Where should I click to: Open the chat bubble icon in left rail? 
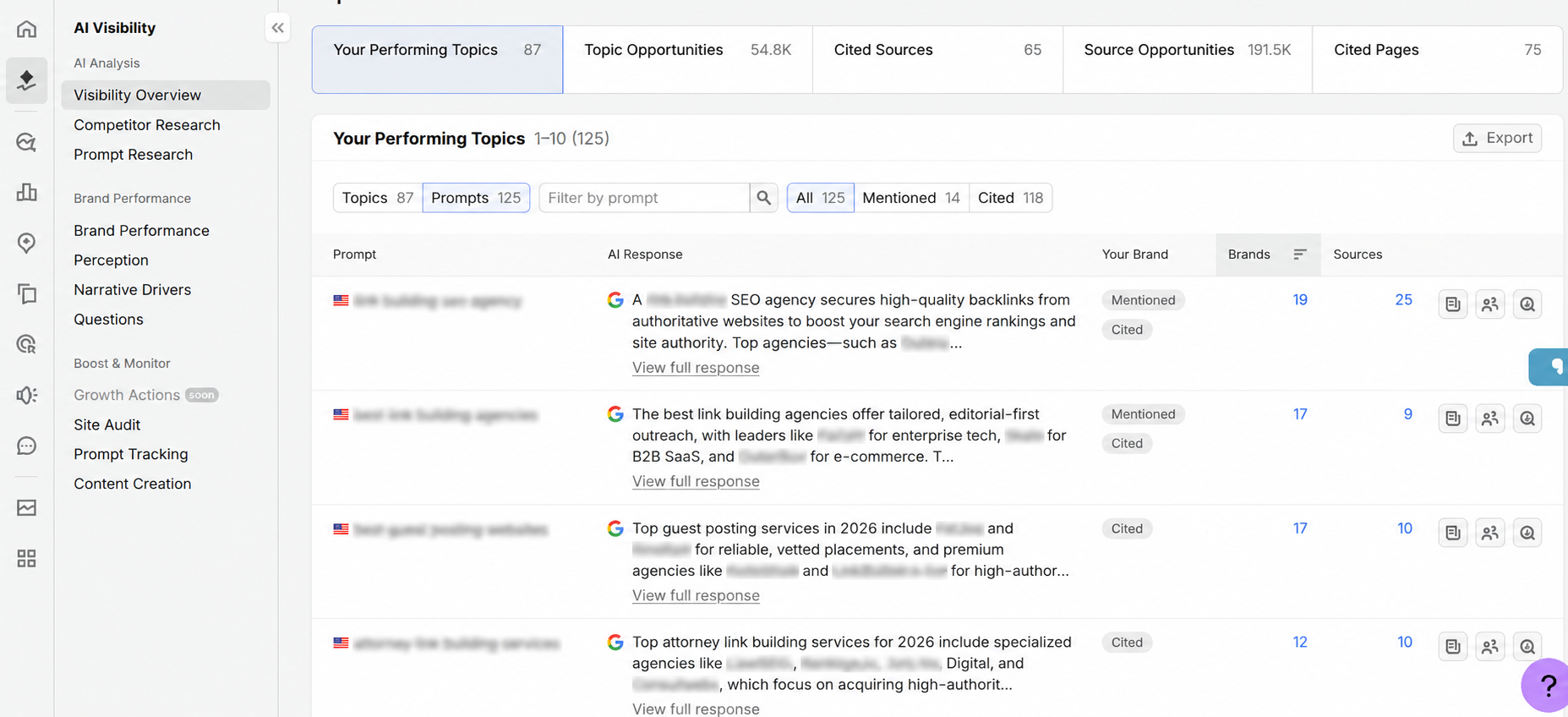click(26, 446)
